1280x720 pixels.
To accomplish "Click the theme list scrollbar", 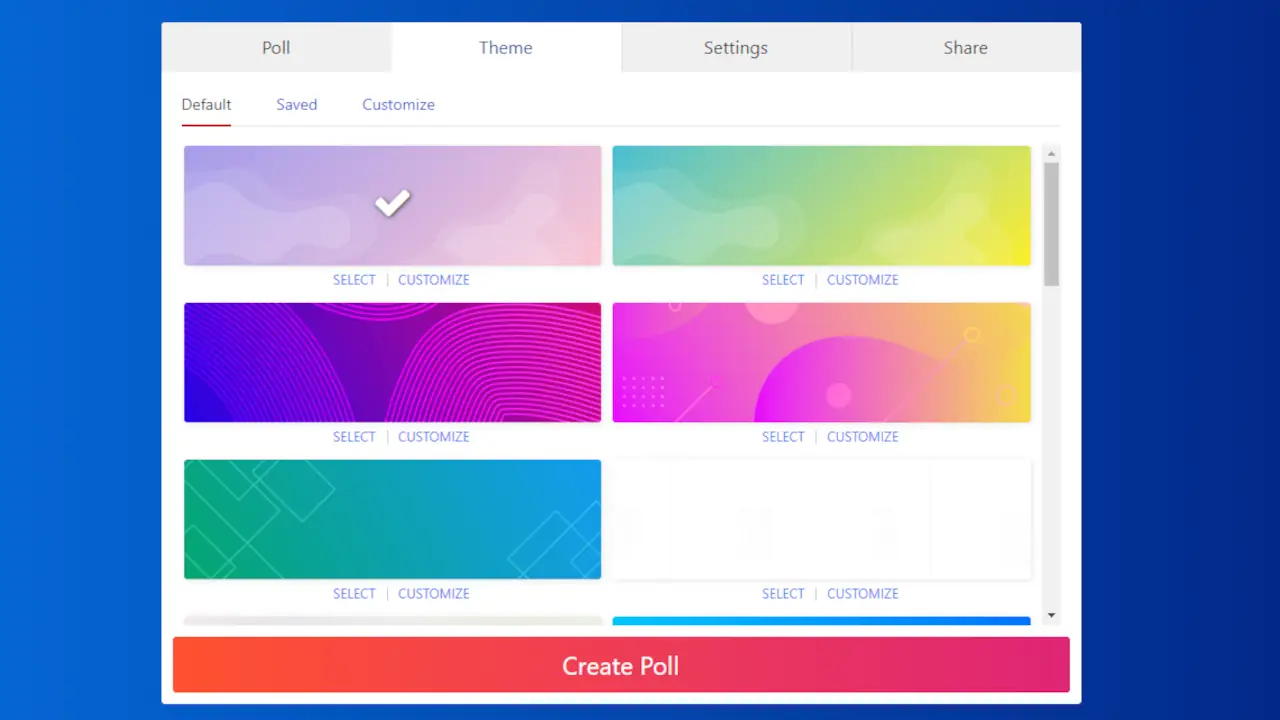I will (x=1052, y=215).
